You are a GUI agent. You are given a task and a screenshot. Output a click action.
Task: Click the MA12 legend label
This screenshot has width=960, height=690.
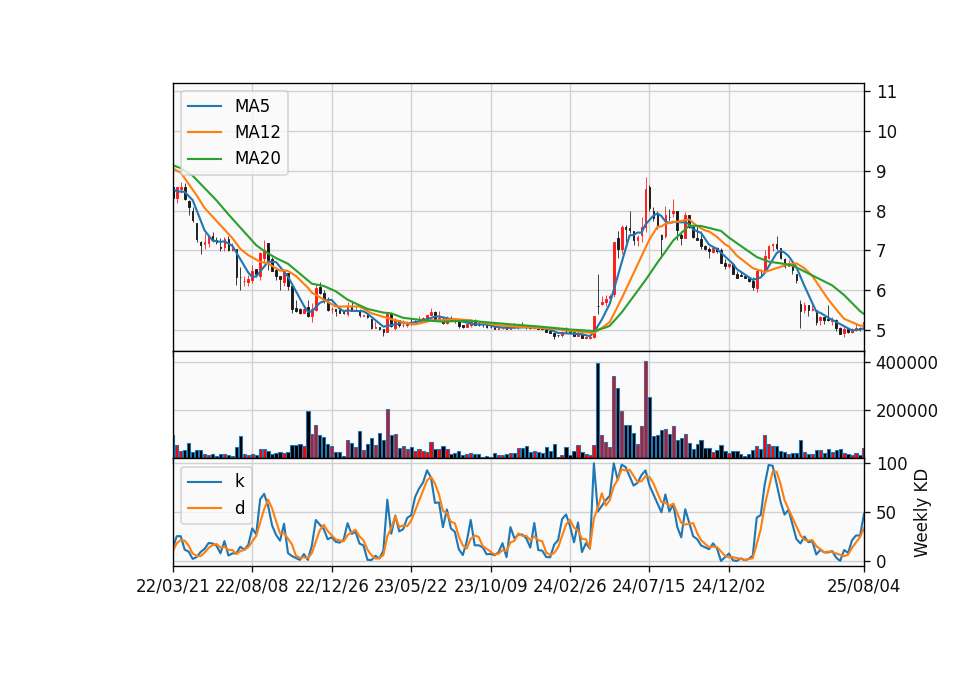click(257, 132)
